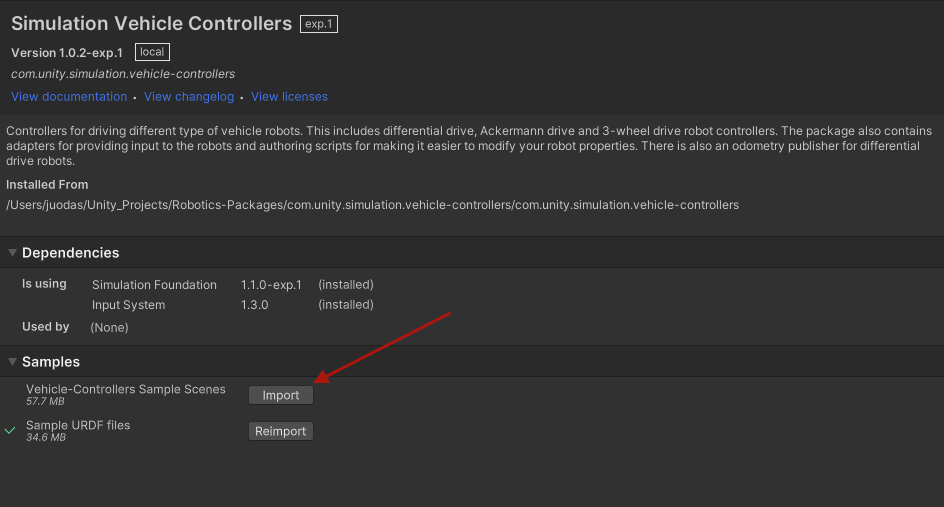Select the Simulation Vehicle Controllers title
The width and height of the screenshot is (944, 507).
[151, 23]
